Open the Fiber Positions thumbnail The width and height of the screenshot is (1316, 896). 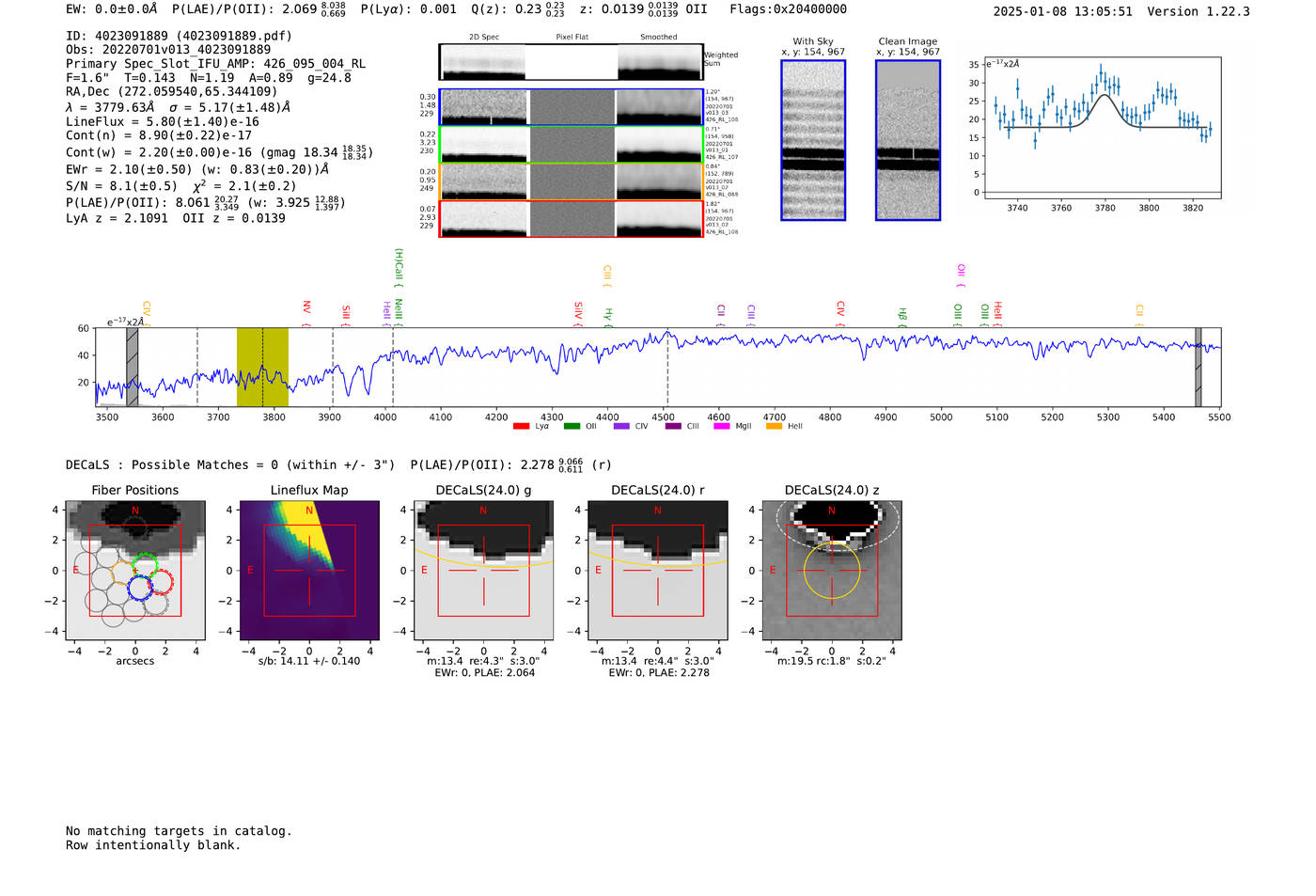(x=135, y=570)
